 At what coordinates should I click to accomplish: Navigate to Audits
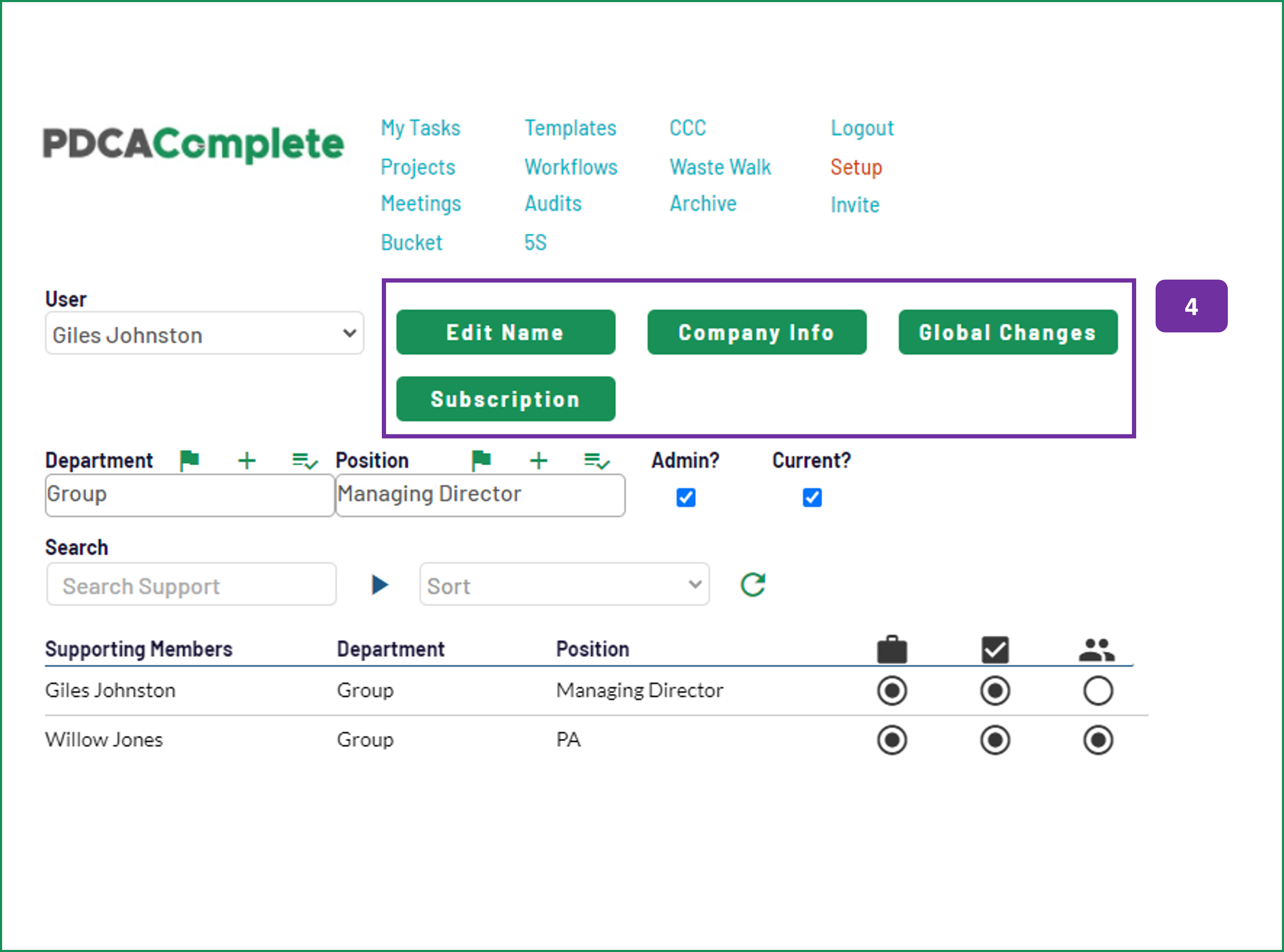click(x=553, y=204)
